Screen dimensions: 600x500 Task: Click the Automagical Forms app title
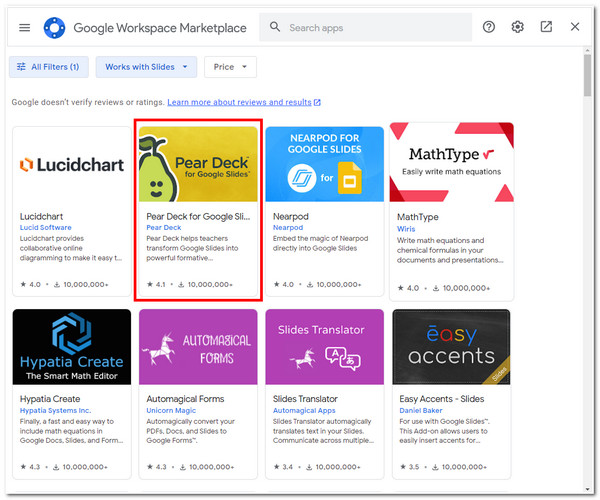[185, 399]
